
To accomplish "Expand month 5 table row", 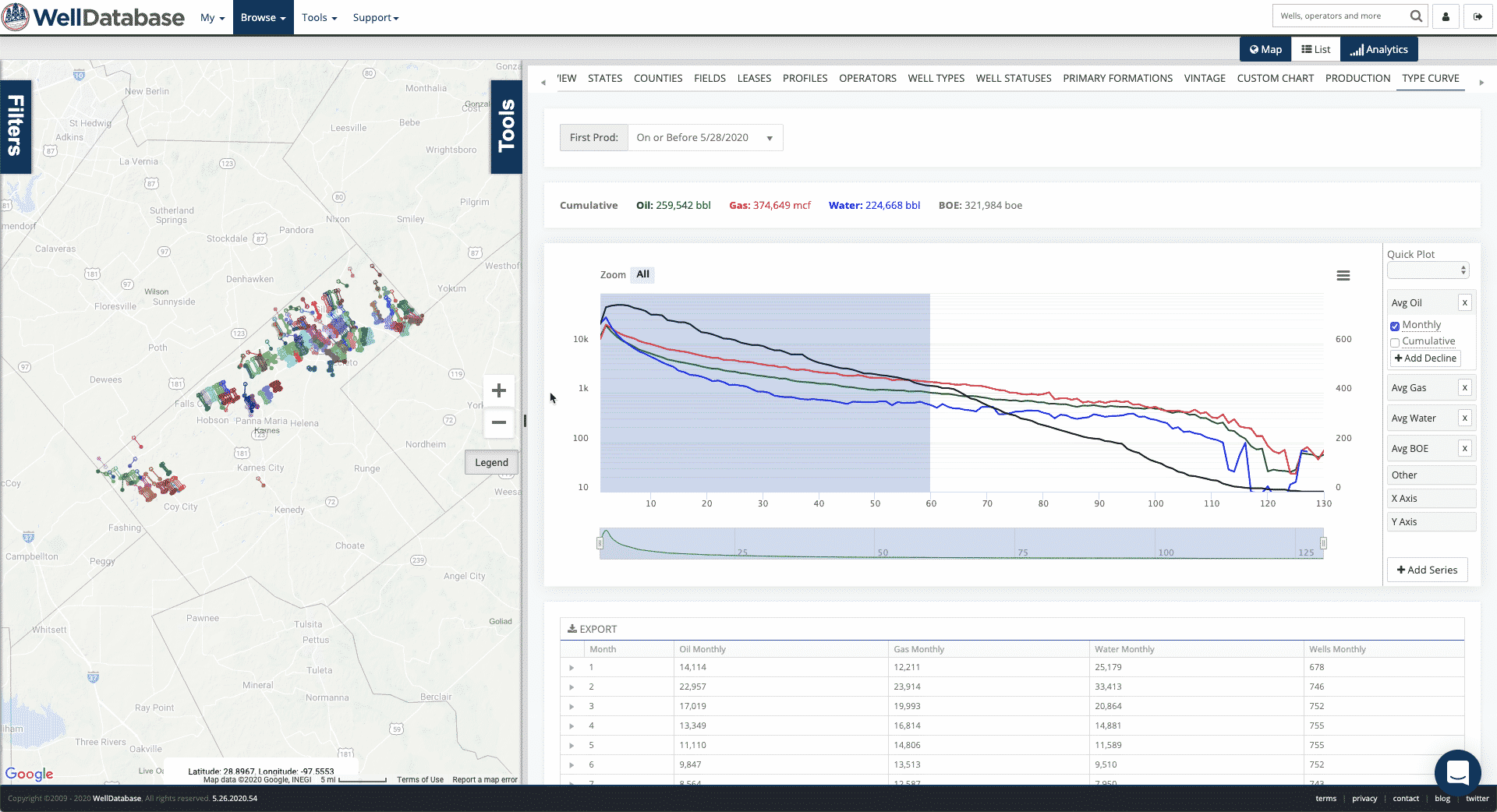I will (572, 746).
